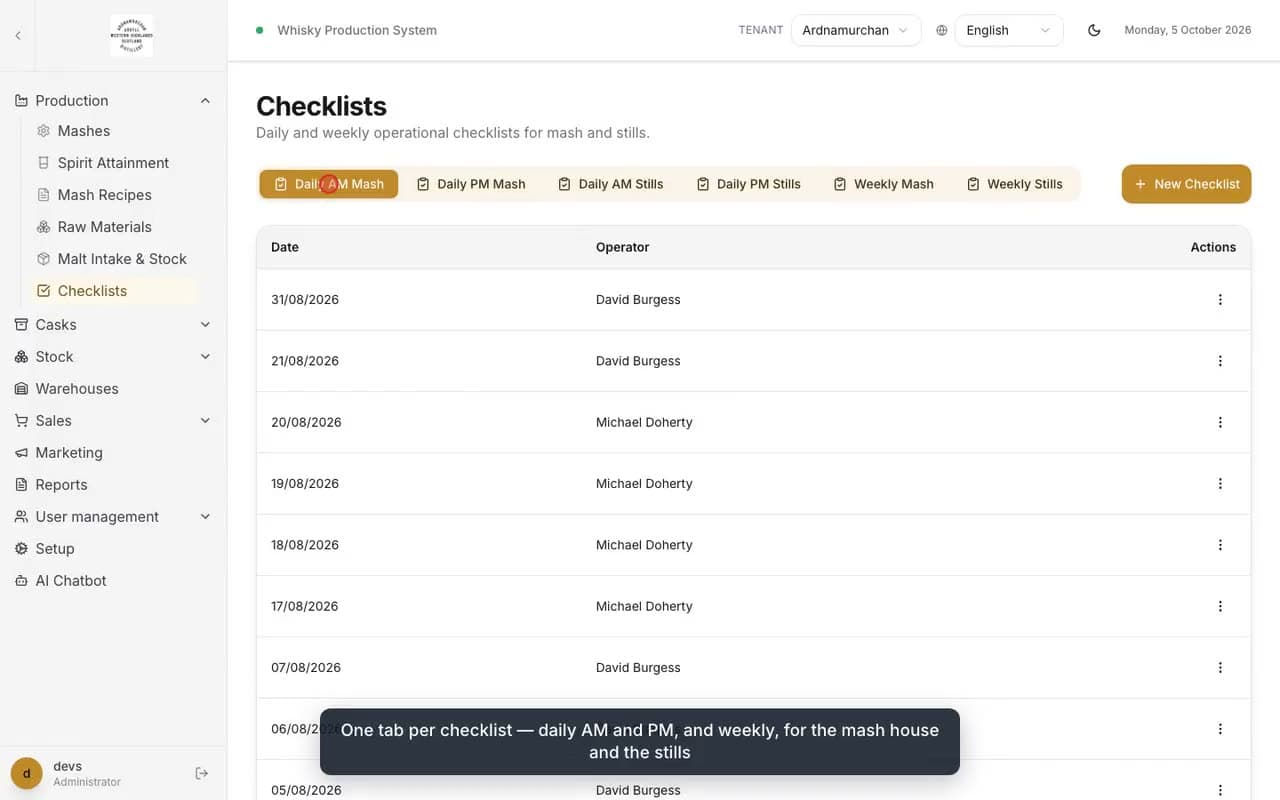Toggle dark mode with the moon icon
The height and width of the screenshot is (800, 1280).
click(1094, 30)
